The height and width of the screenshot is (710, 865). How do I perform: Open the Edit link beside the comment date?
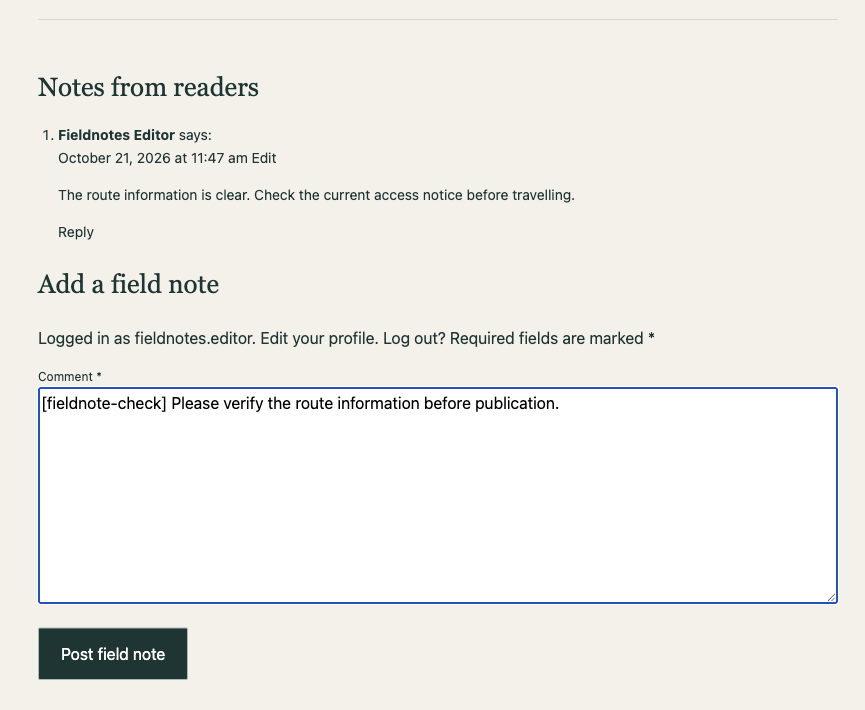(264, 158)
